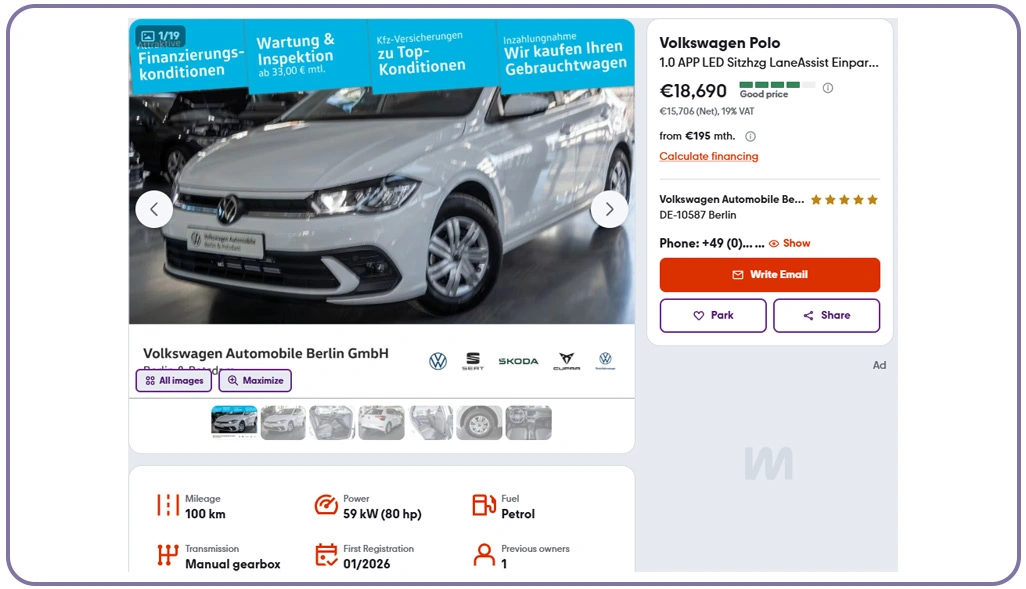This screenshot has width=1026, height=589.
Task: Click the price rating info icon
Action: click(x=828, y=88)
